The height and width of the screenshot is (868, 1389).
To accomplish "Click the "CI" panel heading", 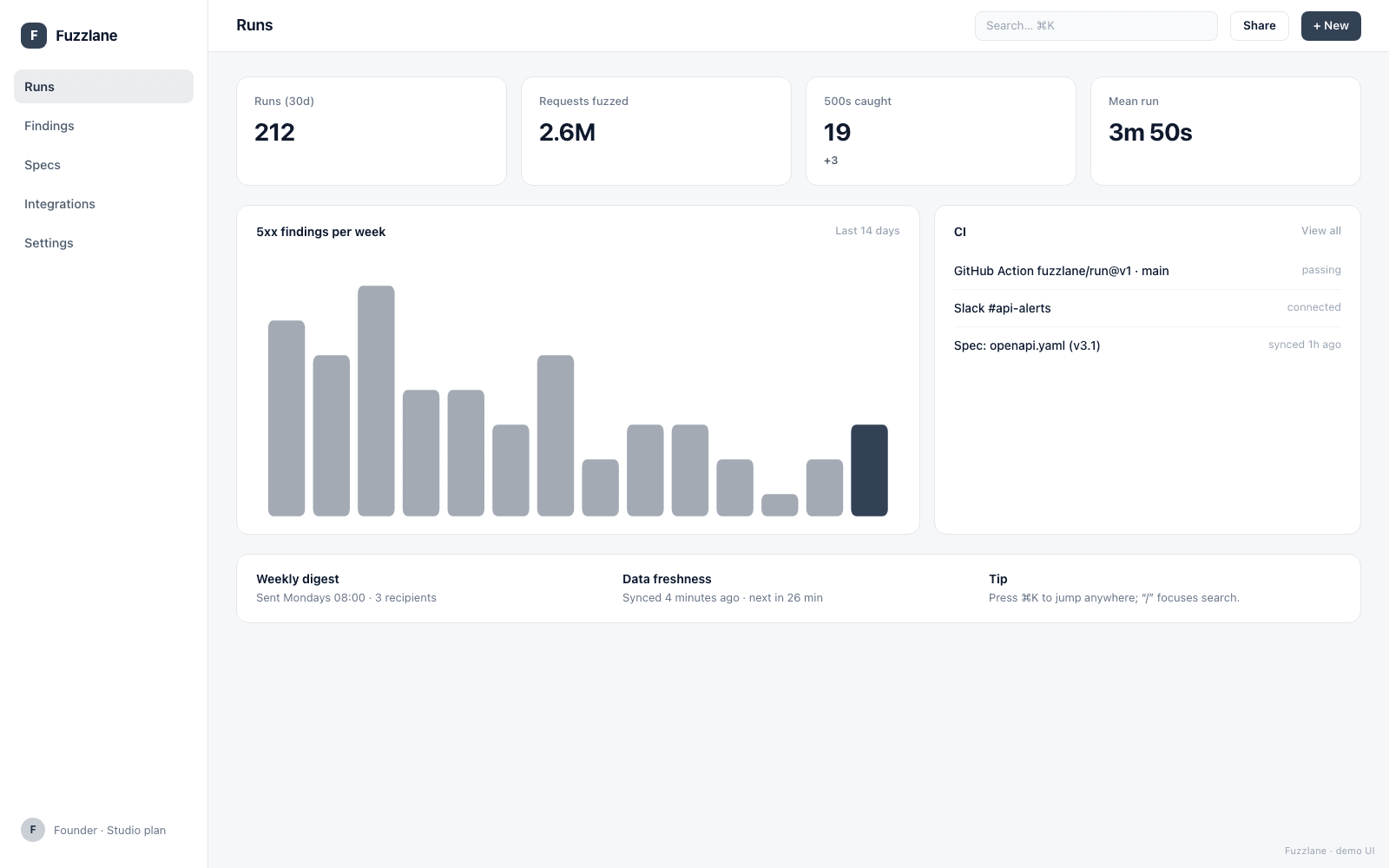I will (960, 232).
